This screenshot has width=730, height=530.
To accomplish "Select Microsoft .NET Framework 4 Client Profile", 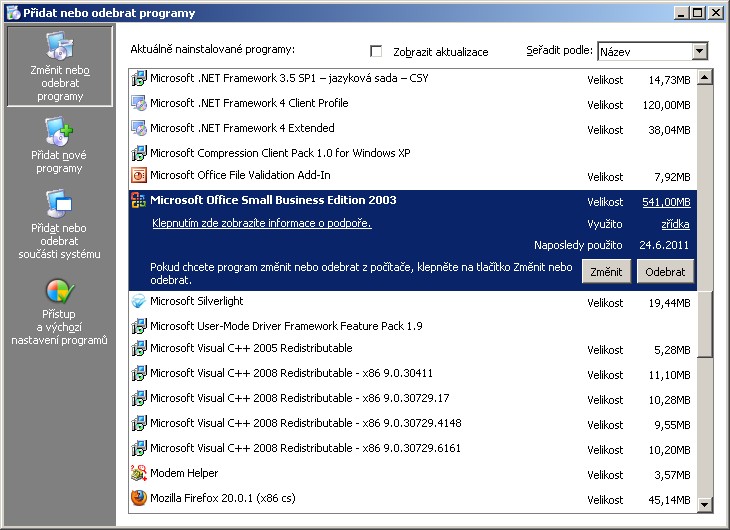I will [x=249, y=103].
